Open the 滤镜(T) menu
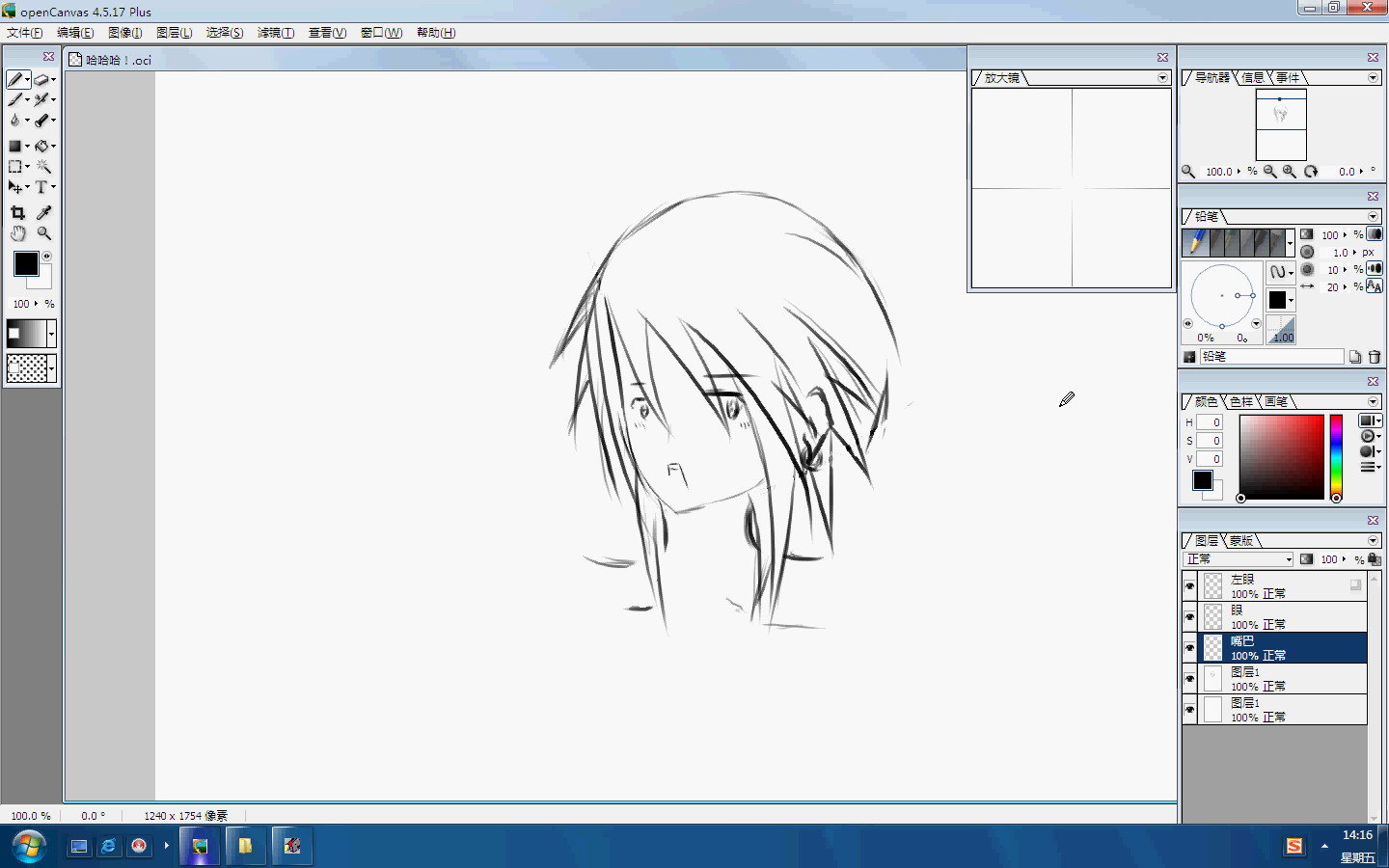The image size is (1389, 868). point(276,32)
